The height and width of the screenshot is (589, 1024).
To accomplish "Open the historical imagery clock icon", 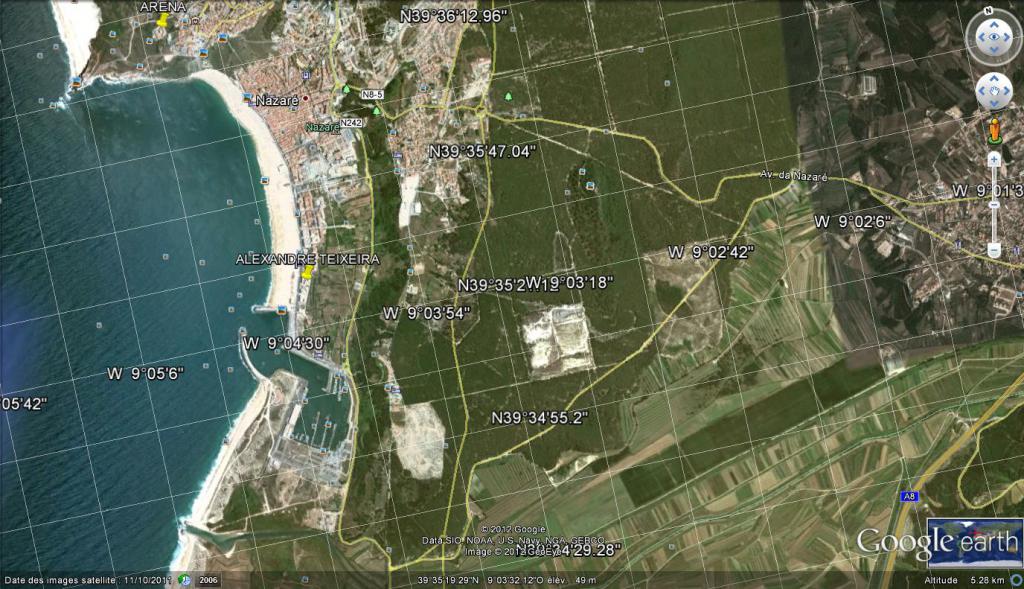I will [184, 580].
